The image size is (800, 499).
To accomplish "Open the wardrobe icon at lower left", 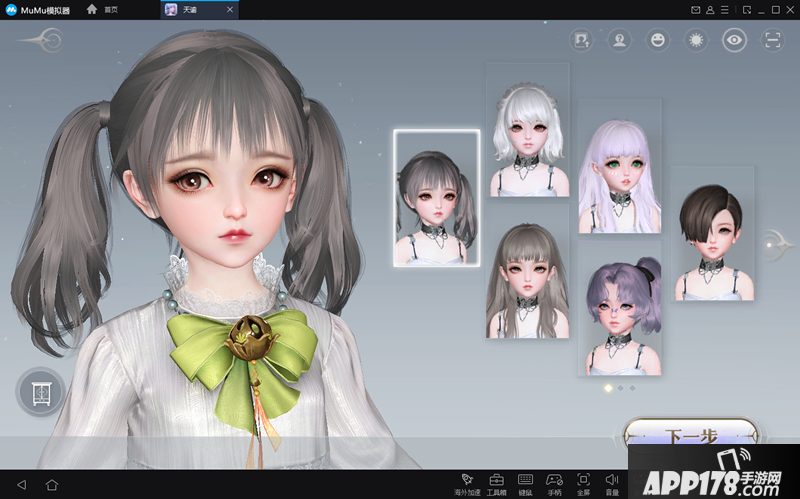I will (40, 391).
